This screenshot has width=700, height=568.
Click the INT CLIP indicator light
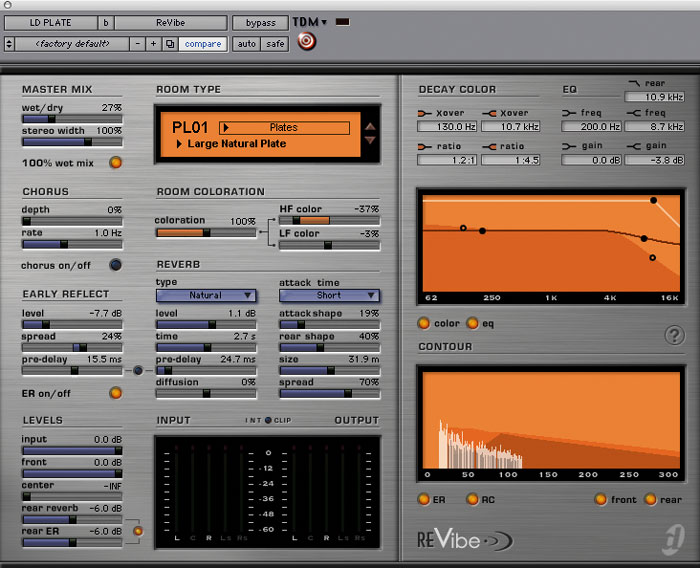(268, 420)
